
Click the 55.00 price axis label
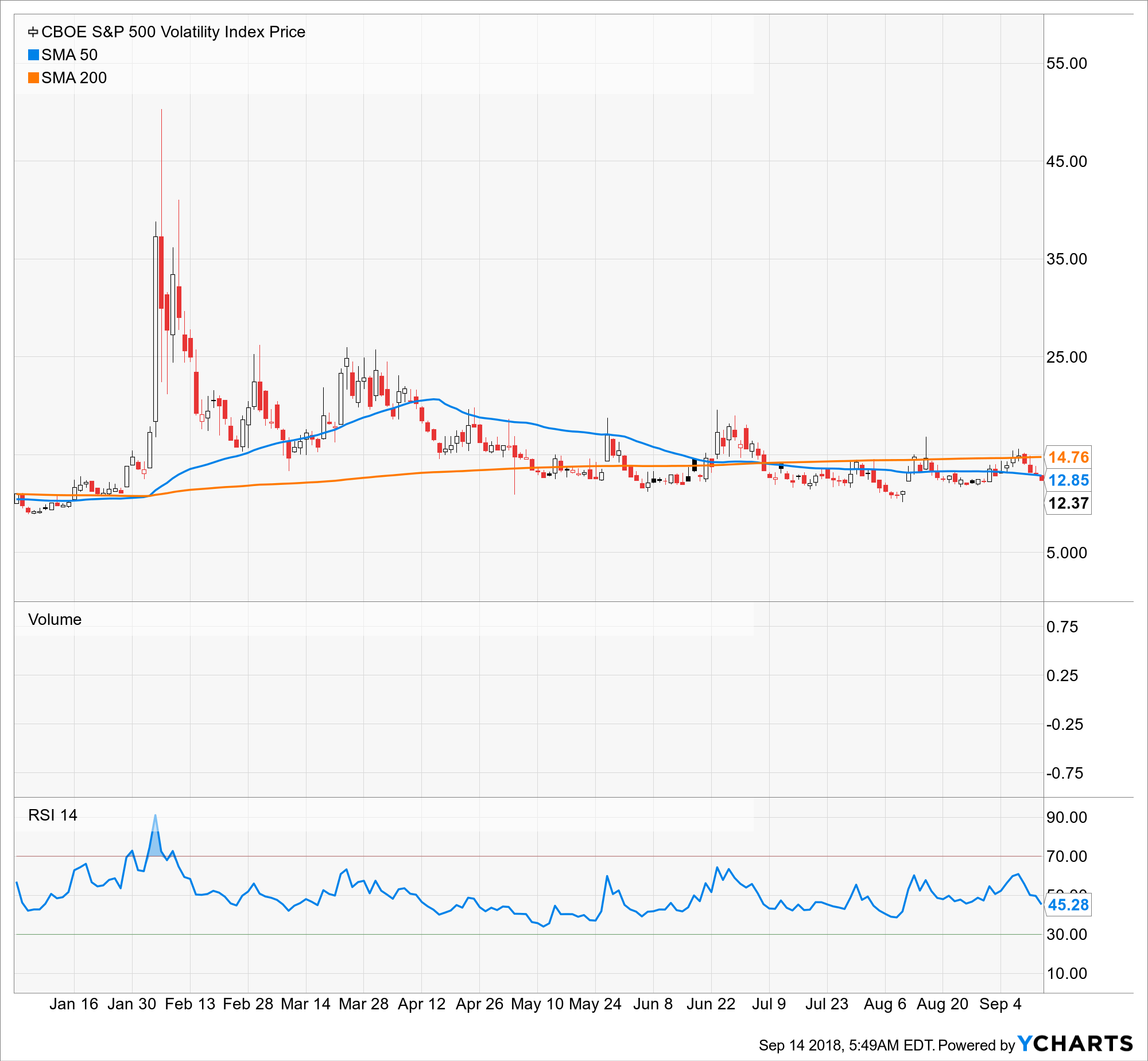tap(1066, 63)
